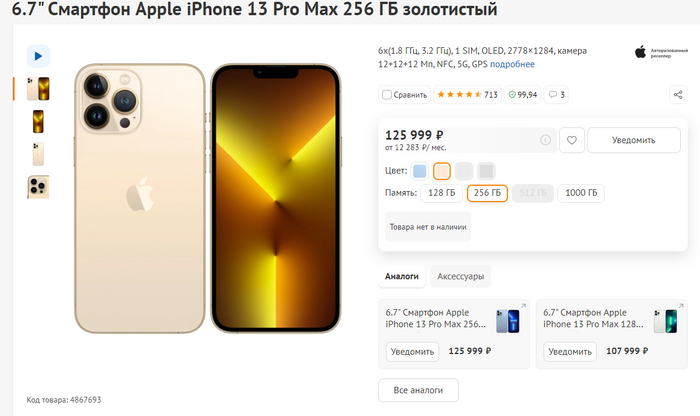Click the Apple authorized reseller logo
Screen dimensions: 700x416
[661, 52]
